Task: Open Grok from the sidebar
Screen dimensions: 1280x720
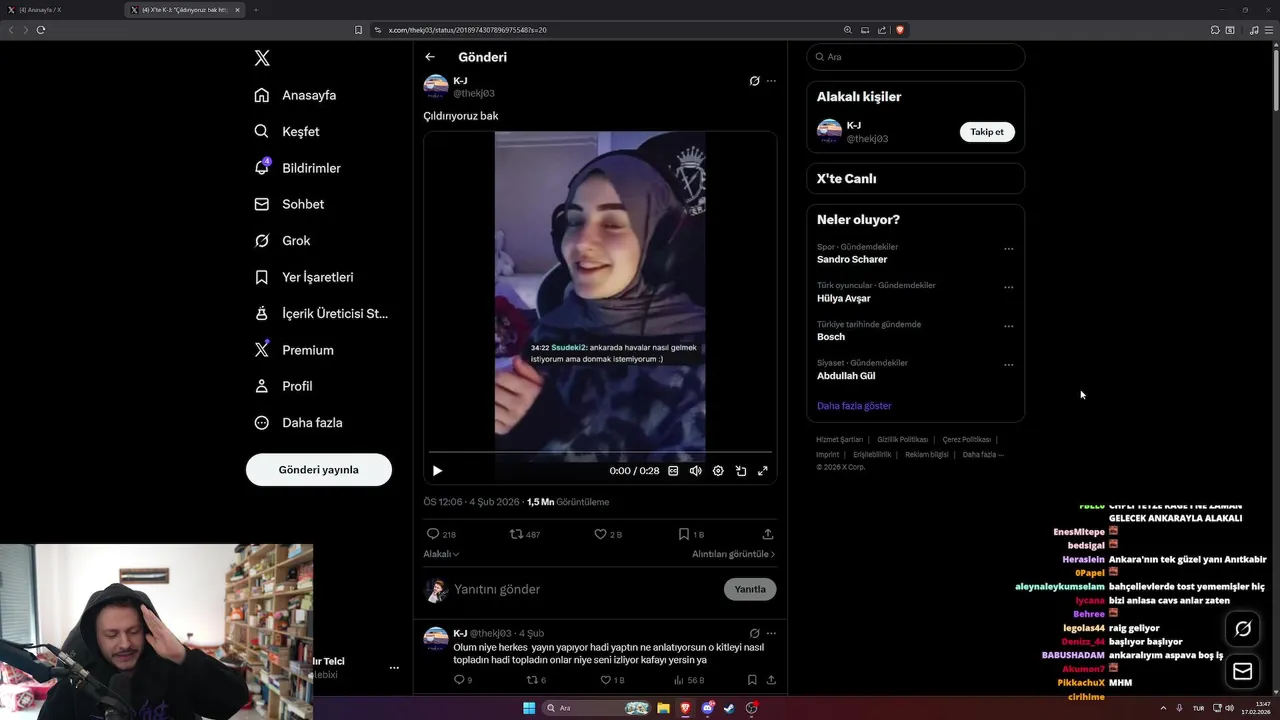Action: point(282,240)
